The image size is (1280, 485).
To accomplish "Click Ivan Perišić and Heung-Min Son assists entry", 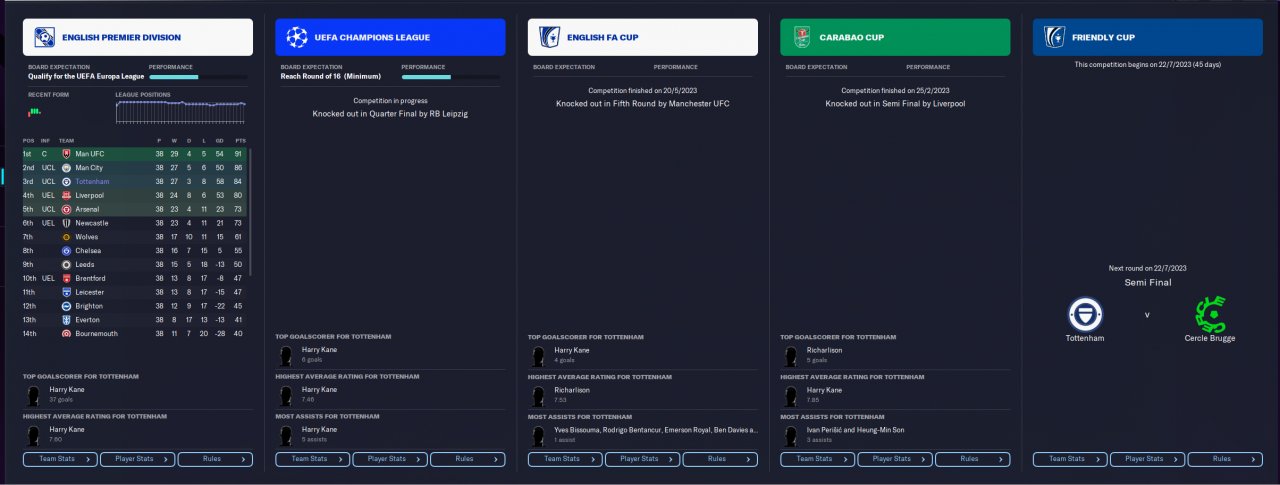I will pyautogui.click(x=855, y=428).
